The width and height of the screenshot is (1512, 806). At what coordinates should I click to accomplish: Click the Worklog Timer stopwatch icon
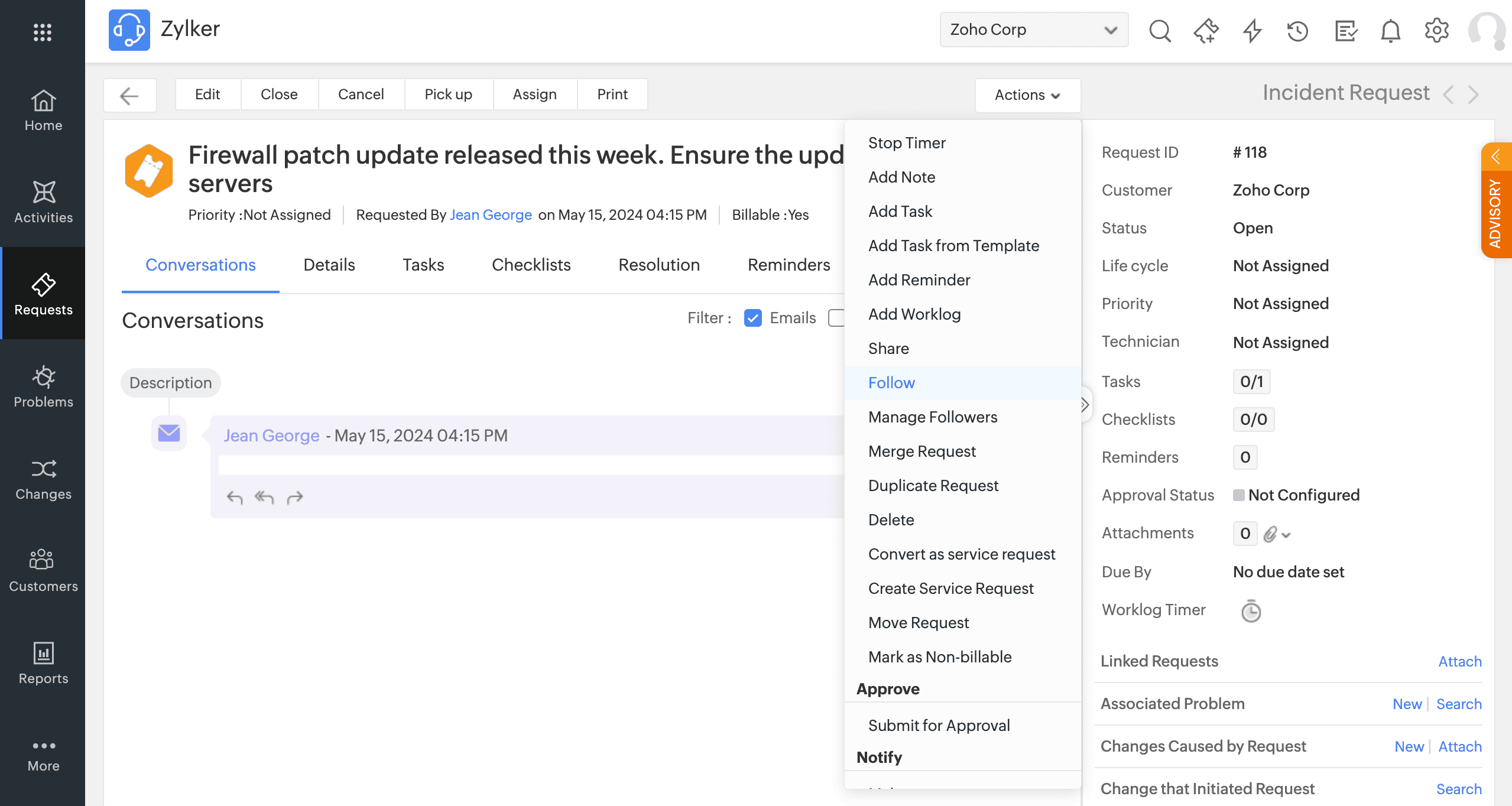point(1251,611)
